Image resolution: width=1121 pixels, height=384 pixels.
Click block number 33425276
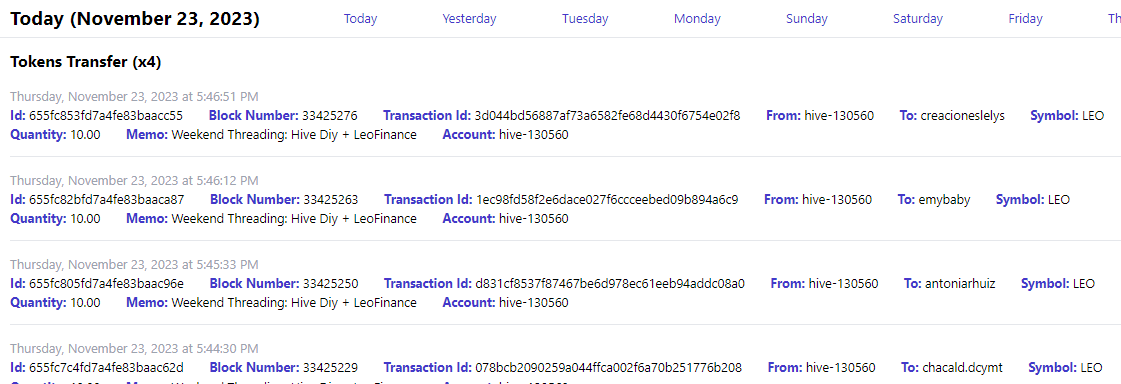pyautogui.click(x=330, y=115)
